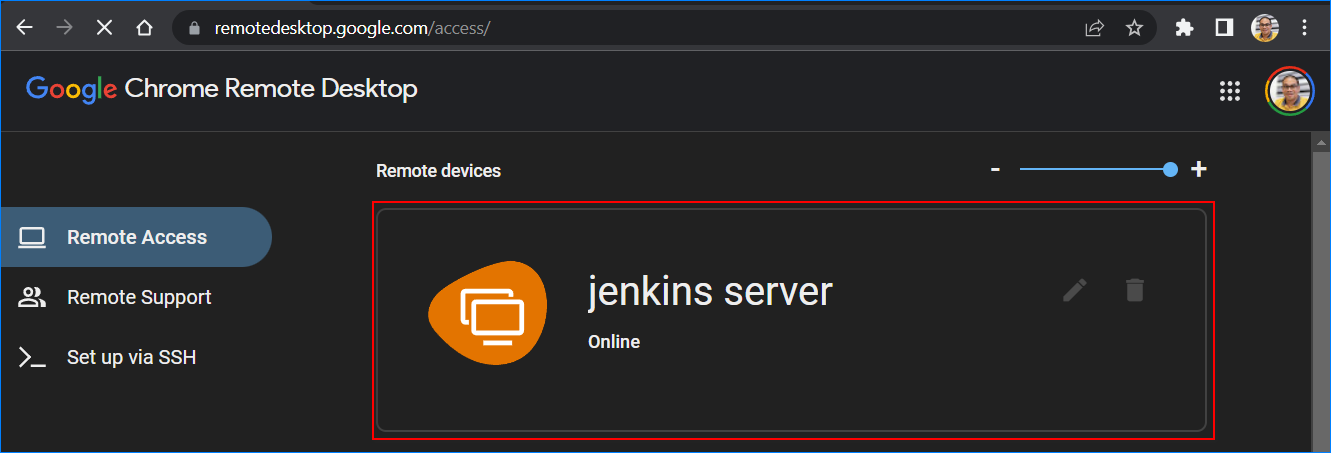Open the Chrome extensions puzzle icon

pyautogui.click(x=1185, y=28)
